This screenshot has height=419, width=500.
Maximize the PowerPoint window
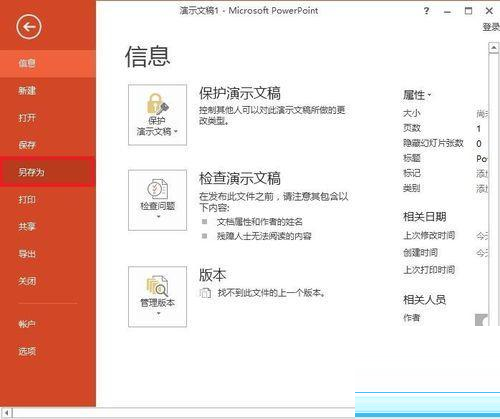[x=468, y=11]
